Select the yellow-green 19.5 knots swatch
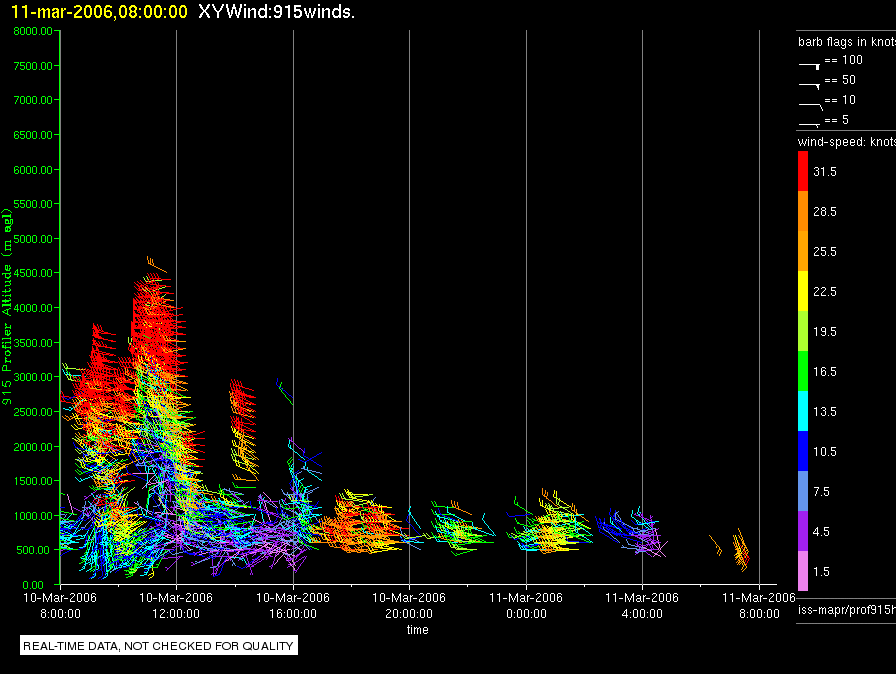This screenshot has width=896, height=674. [803, 331]
